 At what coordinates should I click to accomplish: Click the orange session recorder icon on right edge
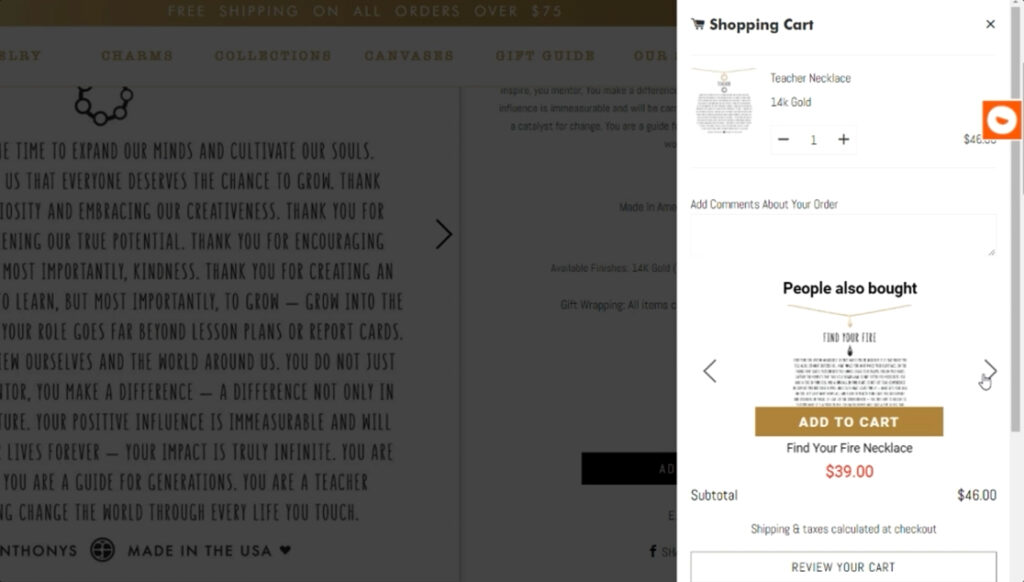[1000, 119]
